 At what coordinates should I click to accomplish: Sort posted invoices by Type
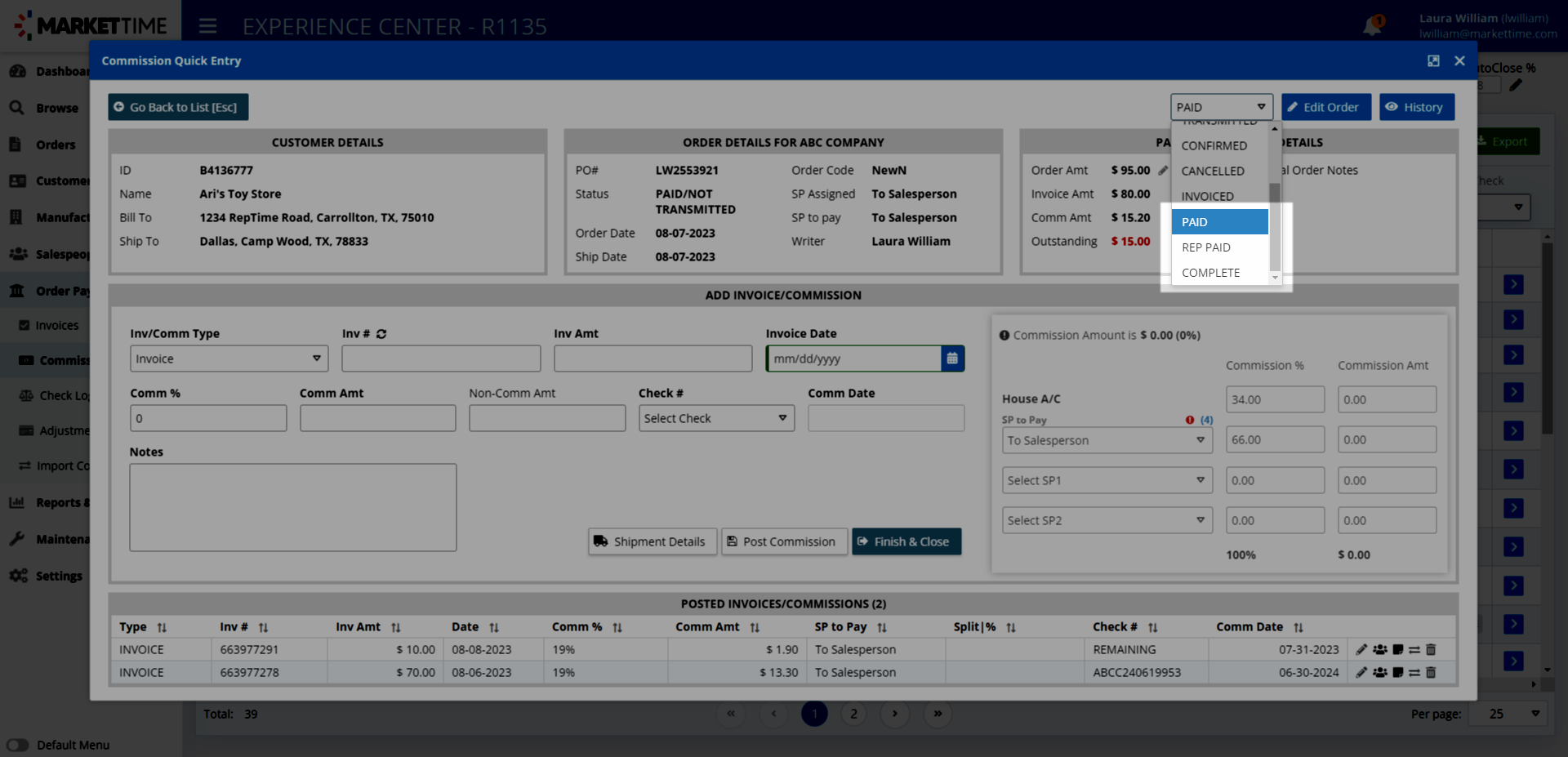[x=162, y=628]
